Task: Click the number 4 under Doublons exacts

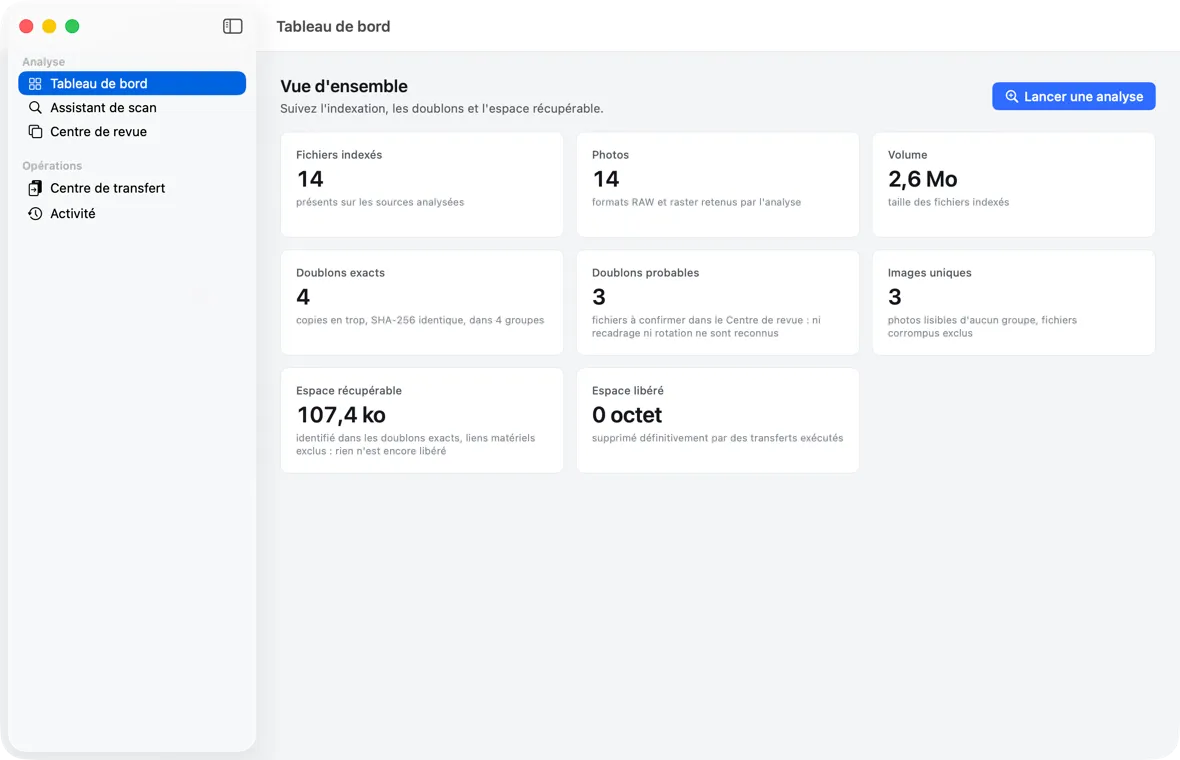Action: point(303,297)
